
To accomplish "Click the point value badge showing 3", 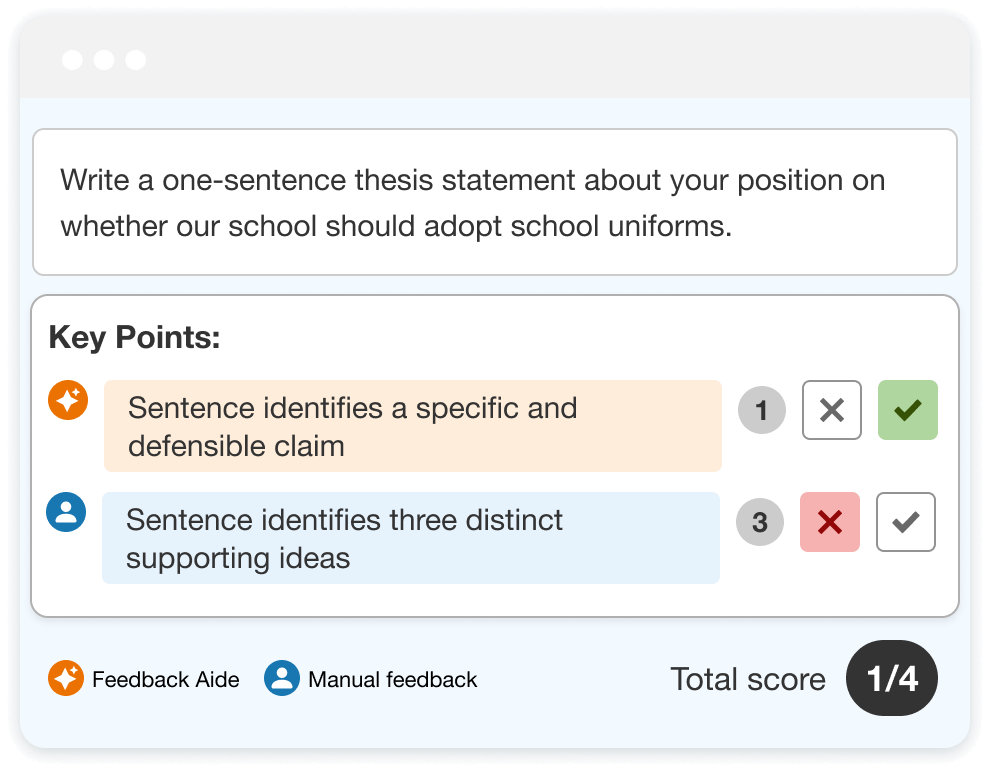I will [x=760, y=522].
